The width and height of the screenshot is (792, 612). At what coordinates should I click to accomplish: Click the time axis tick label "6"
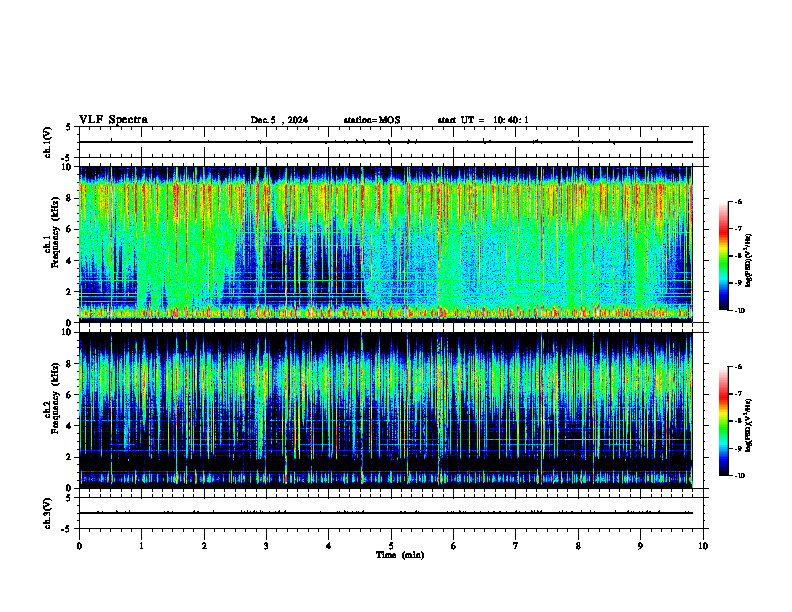(453, 546)
